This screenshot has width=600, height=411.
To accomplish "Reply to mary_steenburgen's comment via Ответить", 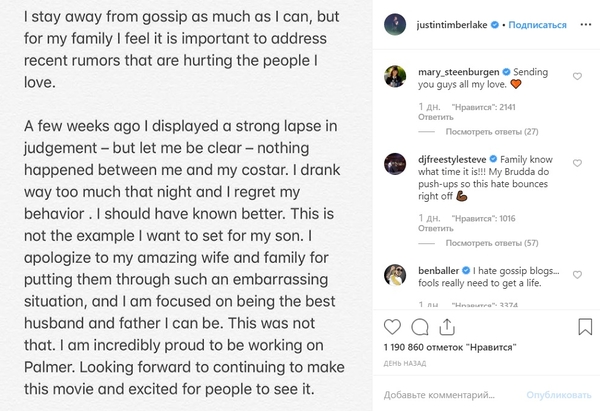I will (405, 114).
